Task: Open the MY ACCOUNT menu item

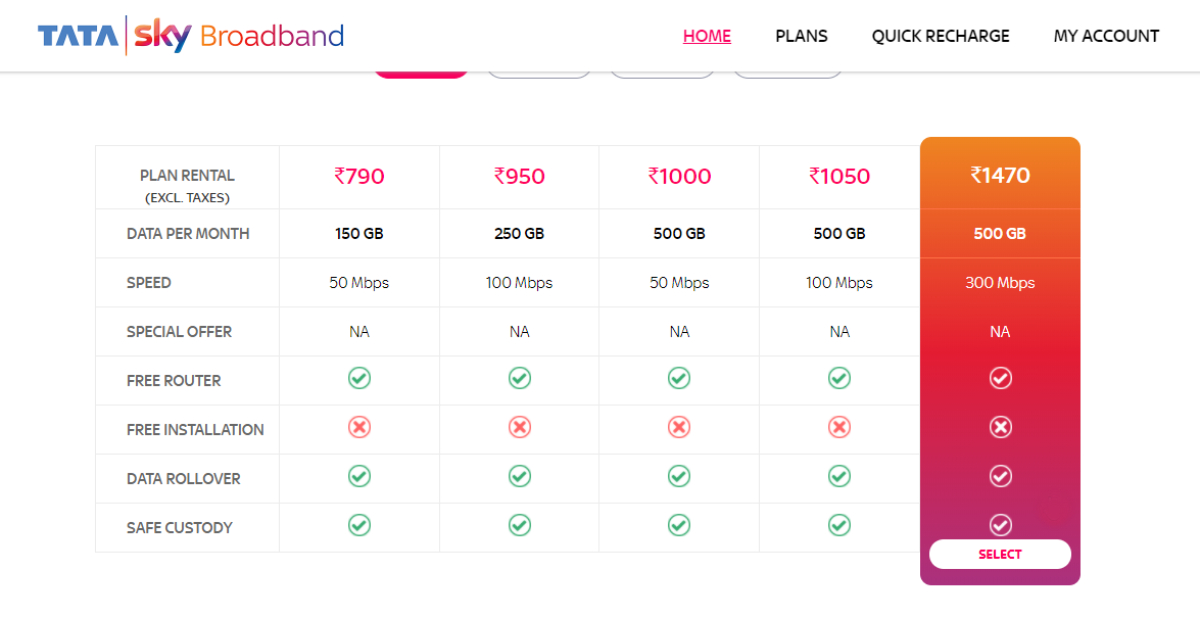Action: [x=1106, y=36]
